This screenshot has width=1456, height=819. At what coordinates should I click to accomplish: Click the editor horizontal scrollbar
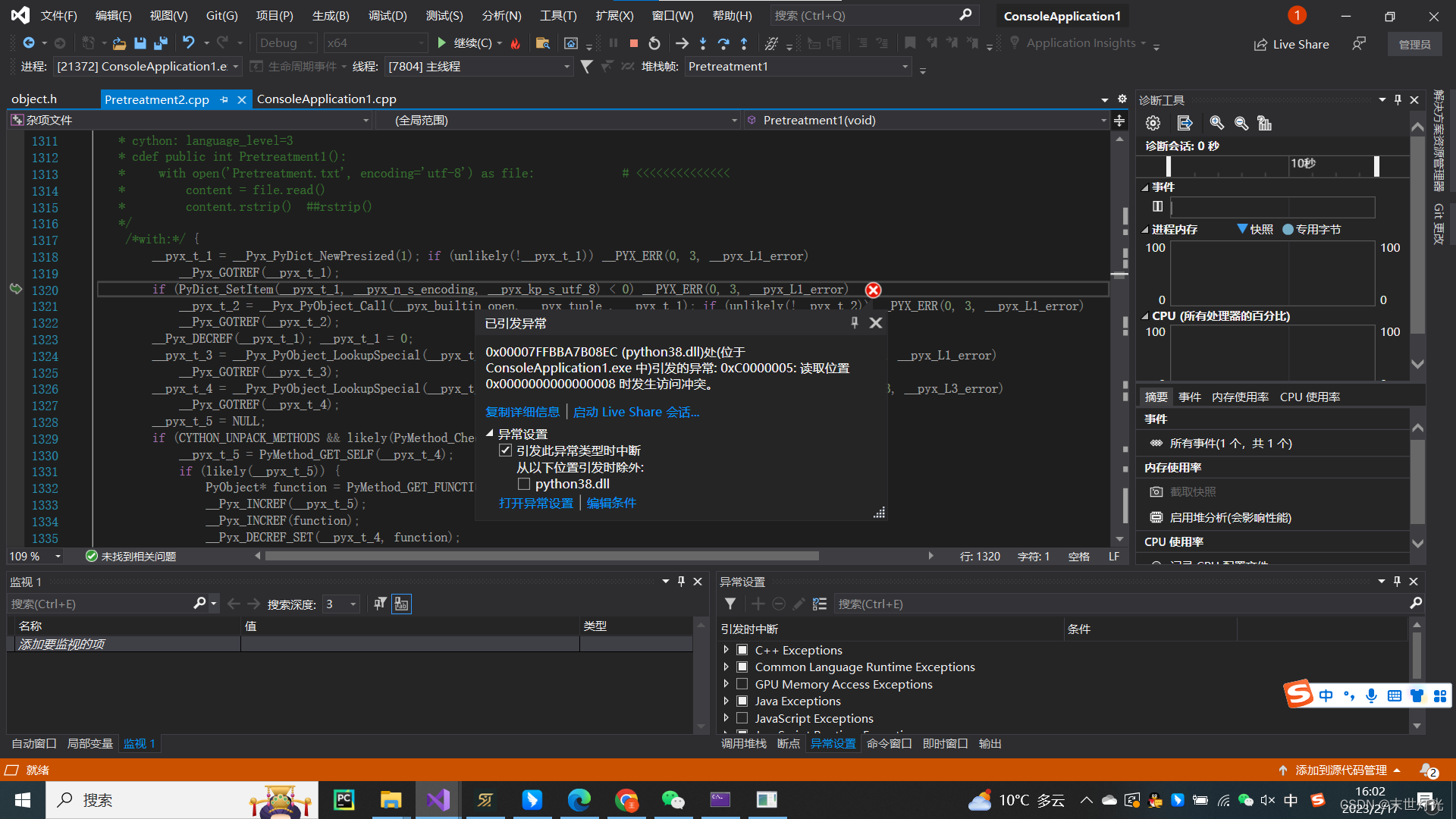coord(541,556)
